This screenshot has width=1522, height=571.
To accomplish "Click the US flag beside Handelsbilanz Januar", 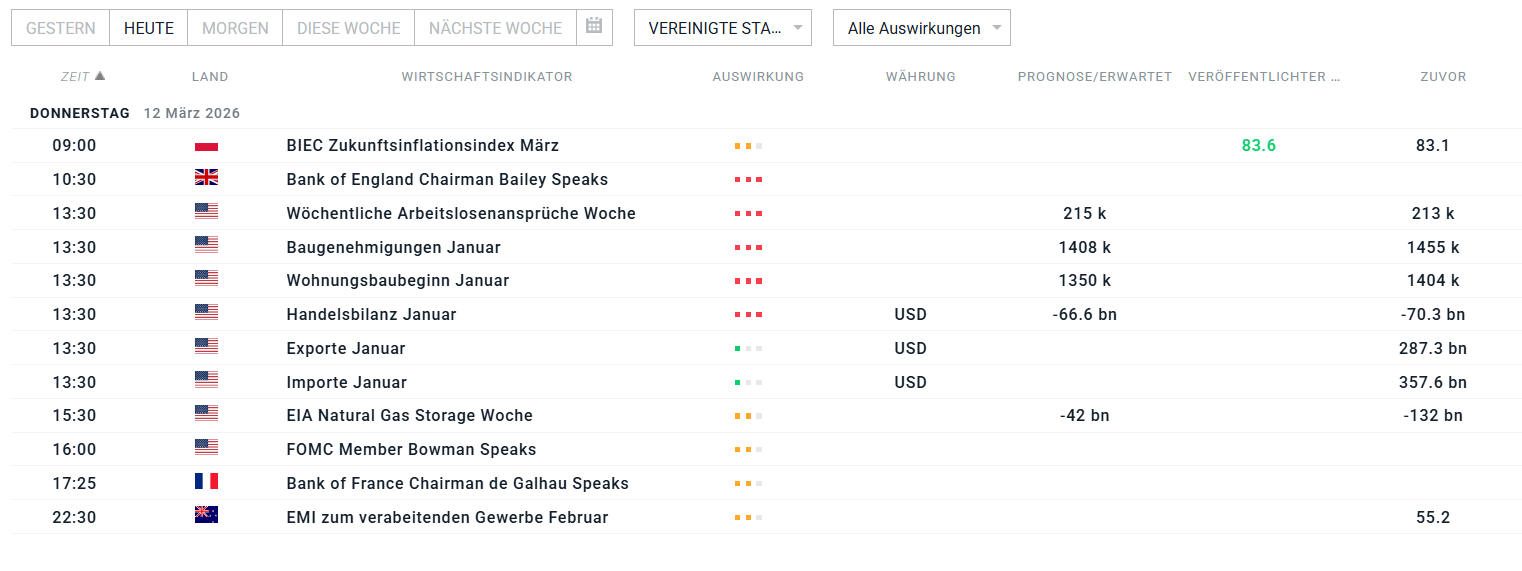I will [x=206, y=314].
